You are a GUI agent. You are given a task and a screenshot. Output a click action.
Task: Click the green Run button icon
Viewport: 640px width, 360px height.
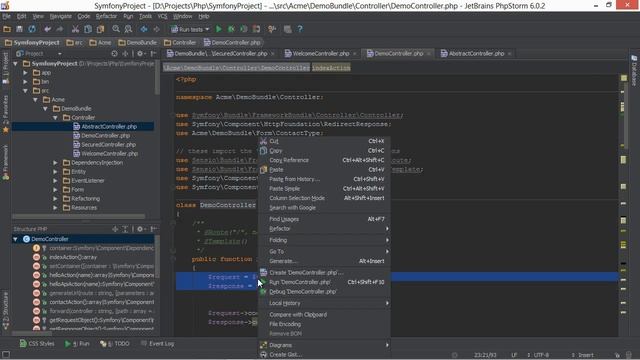click(x=219, y=29)
